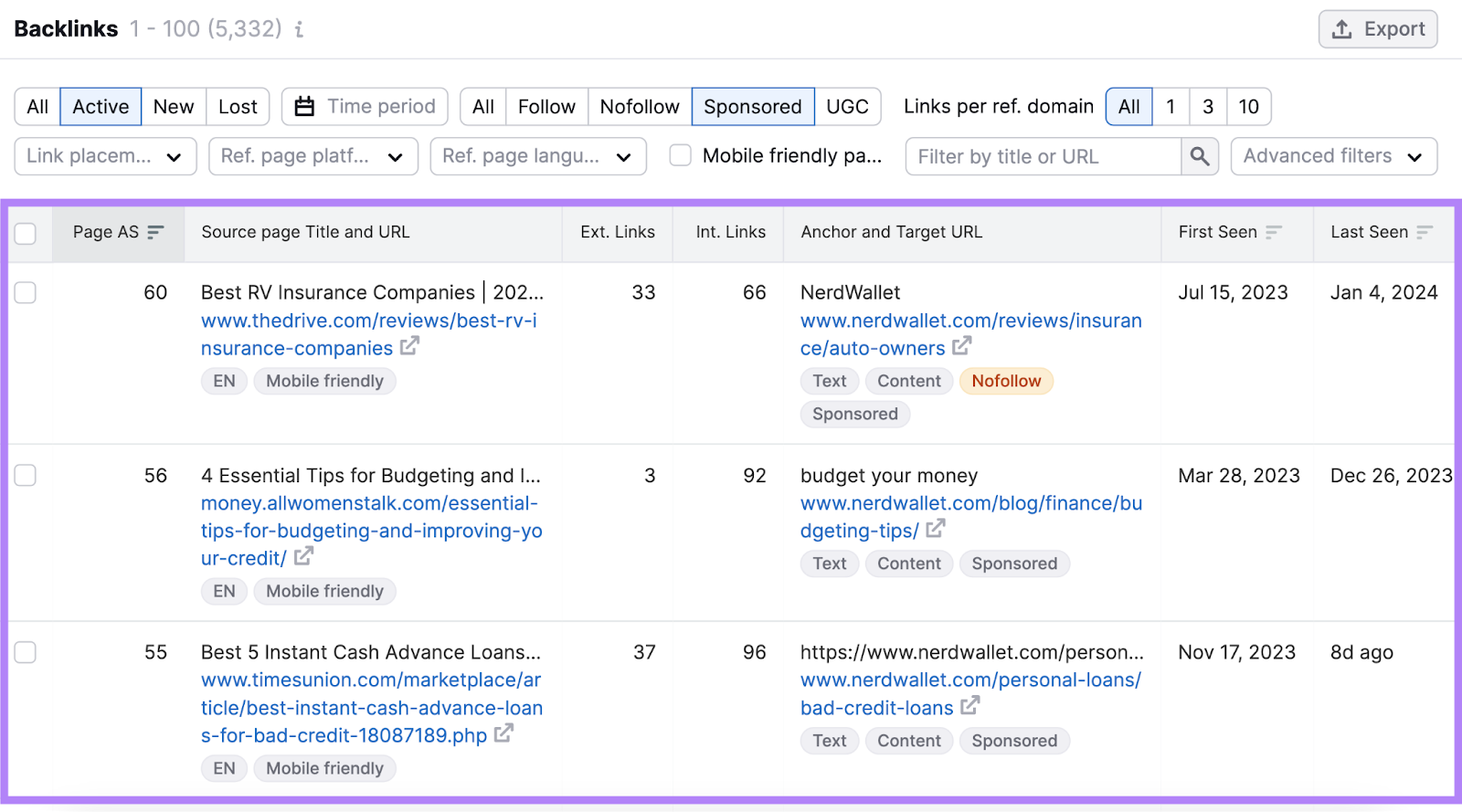Screen dimensions: 1462x812
Task: Open auto-owners target URL external icon
Action: [x=961, y=347]
